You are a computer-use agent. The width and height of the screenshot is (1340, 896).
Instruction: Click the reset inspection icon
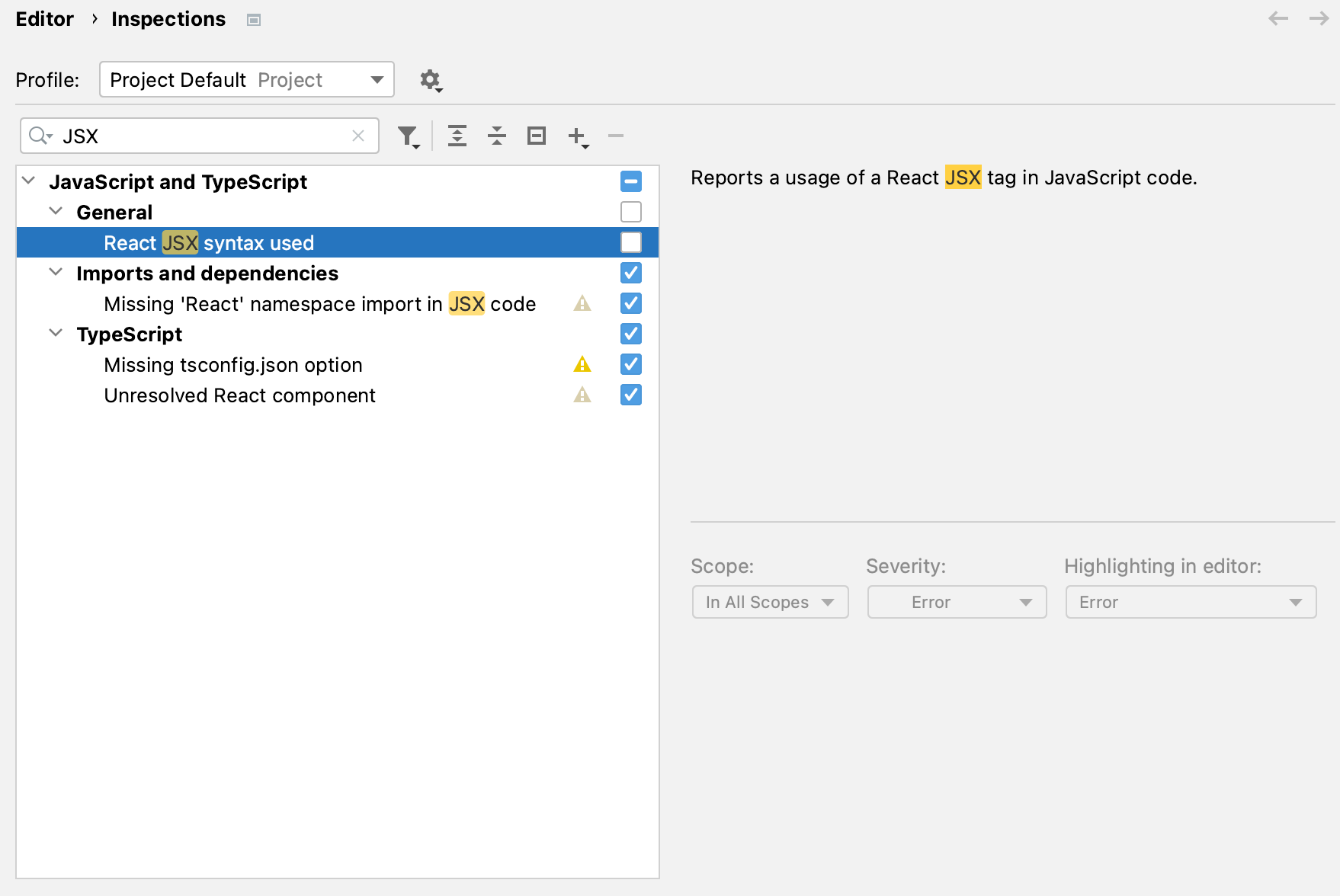click(536, 136)
